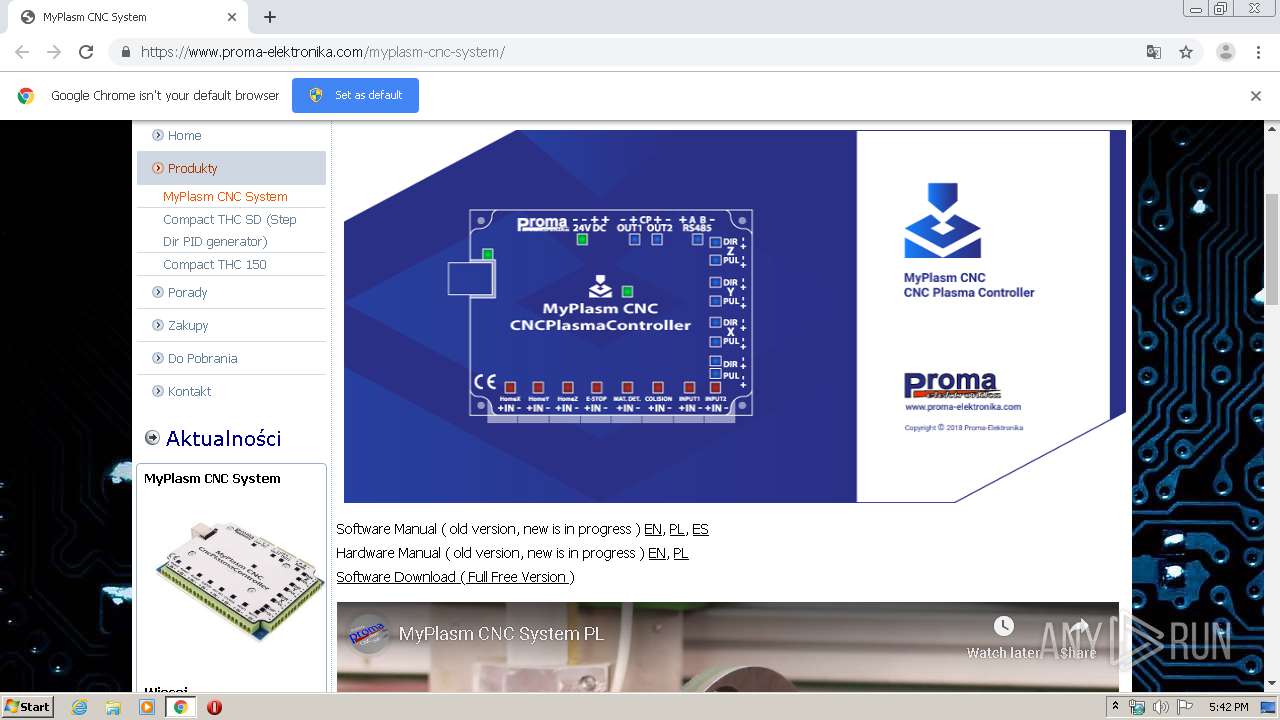This screenshot has height=720, width=1280.
Task: Open Hardware Manual EN link
Action: [x=657, y=553]
